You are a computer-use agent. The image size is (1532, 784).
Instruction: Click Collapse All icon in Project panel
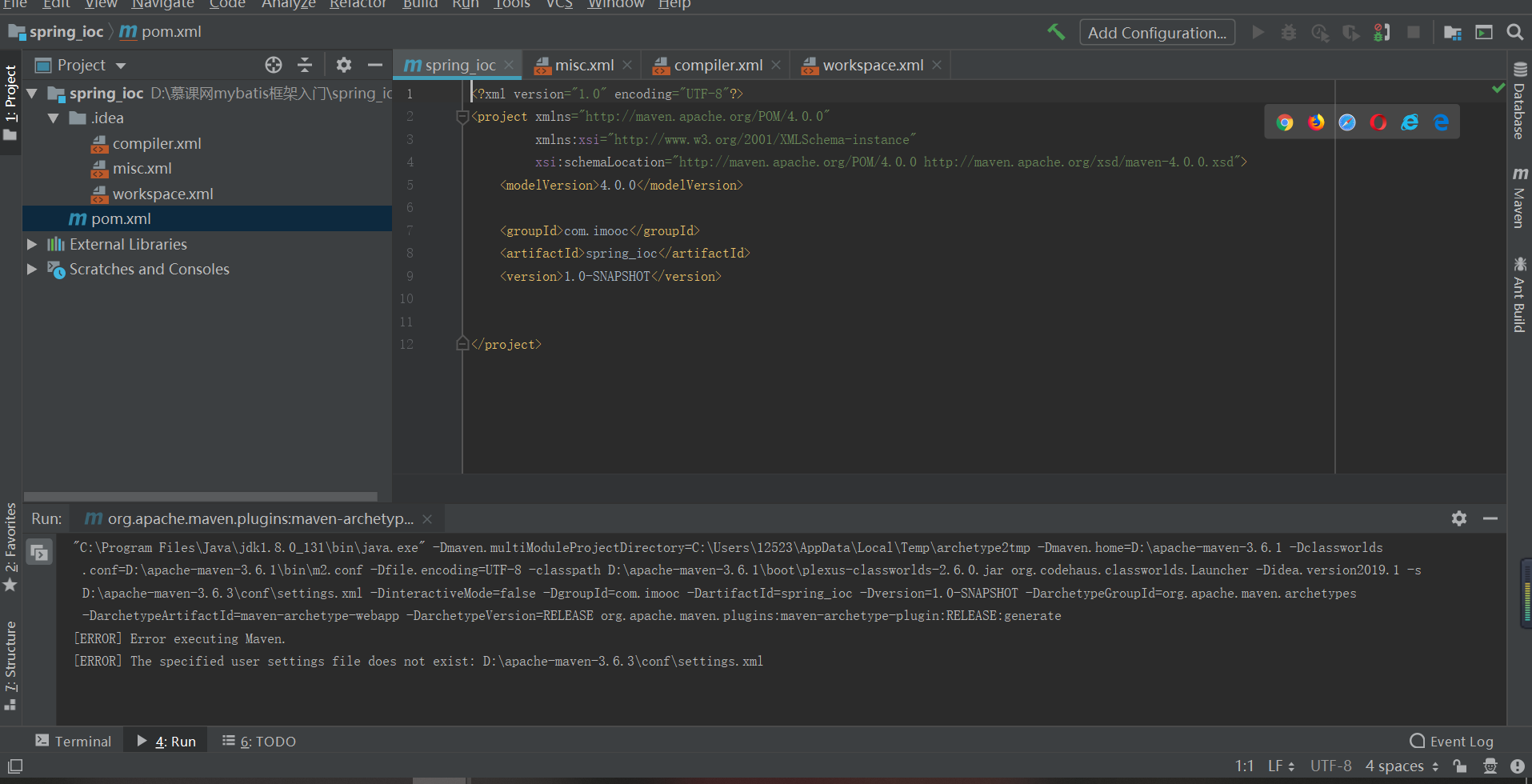(305, 65)
